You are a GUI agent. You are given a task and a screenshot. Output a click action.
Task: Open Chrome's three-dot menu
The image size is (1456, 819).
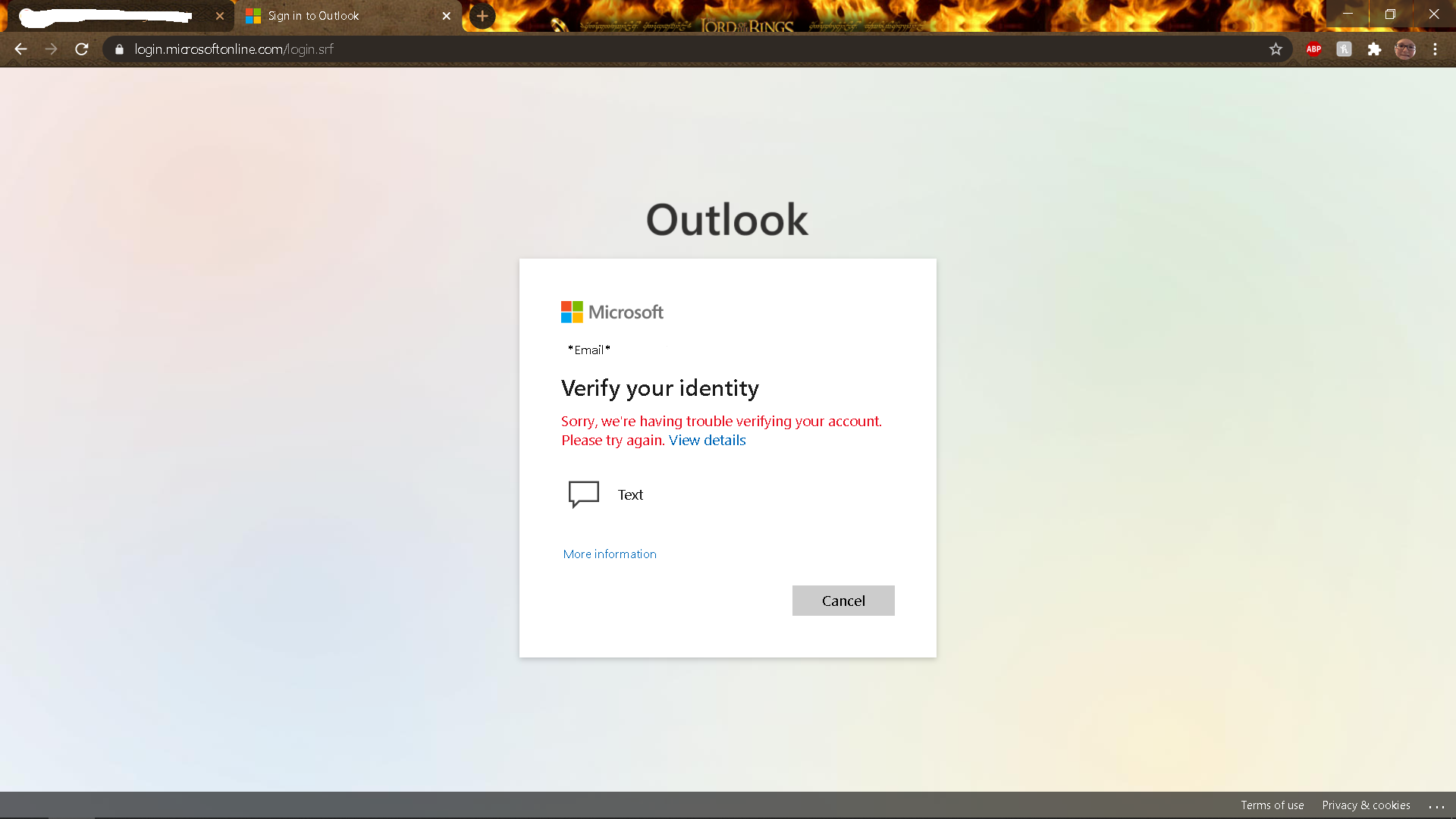coord(1435,49)
